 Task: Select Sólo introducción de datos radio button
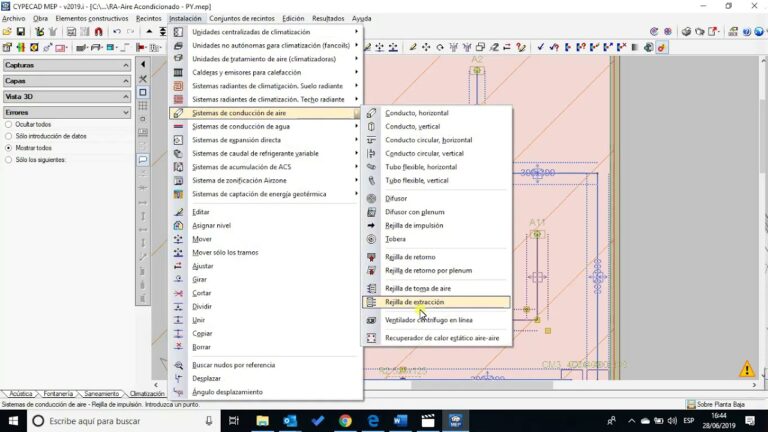(x=8, y=136)
